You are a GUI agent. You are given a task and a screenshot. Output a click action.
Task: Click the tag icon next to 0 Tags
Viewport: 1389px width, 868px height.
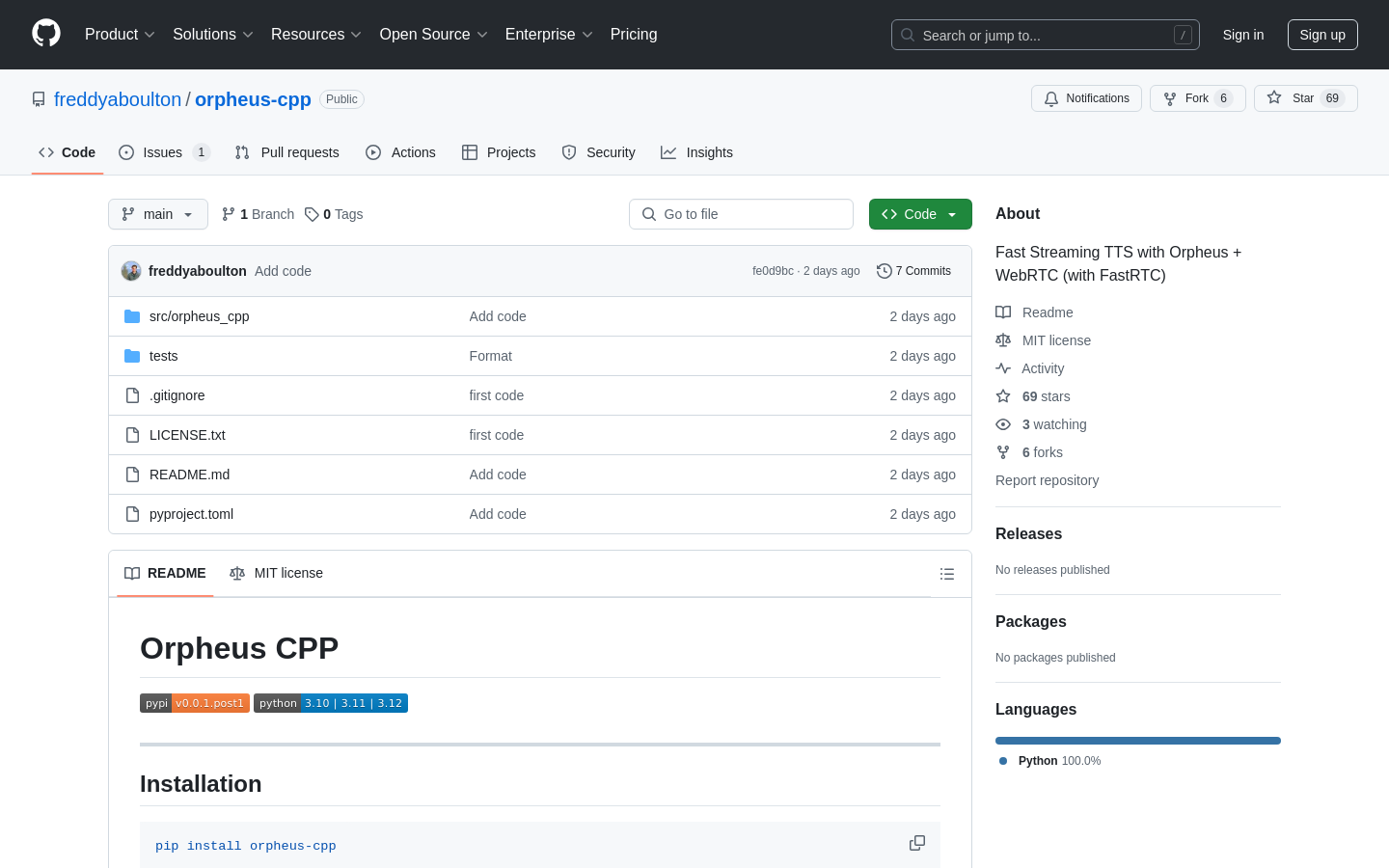coord(312,214)
